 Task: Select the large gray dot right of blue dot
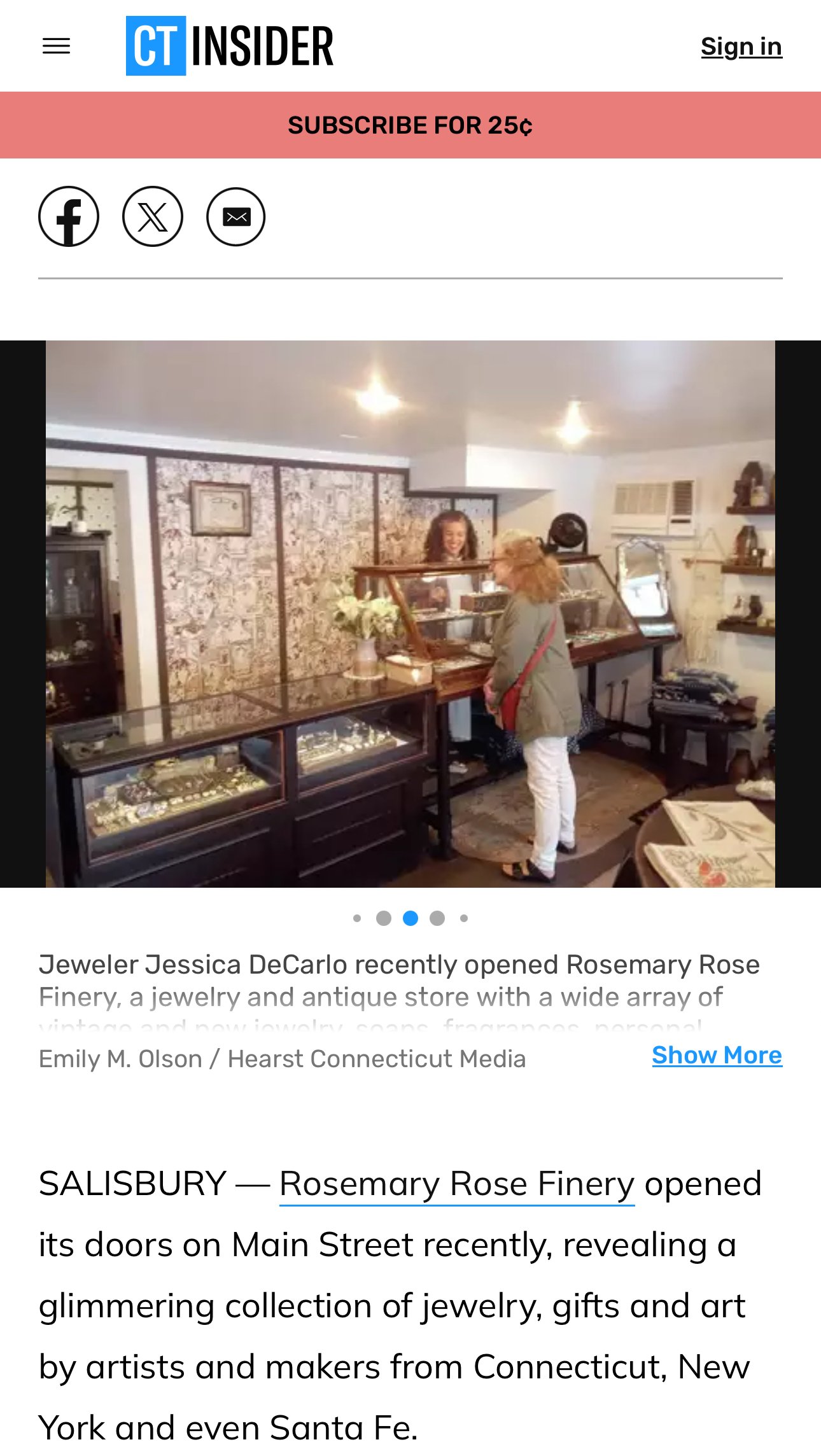pyautogui.click(x=437, y=918)
